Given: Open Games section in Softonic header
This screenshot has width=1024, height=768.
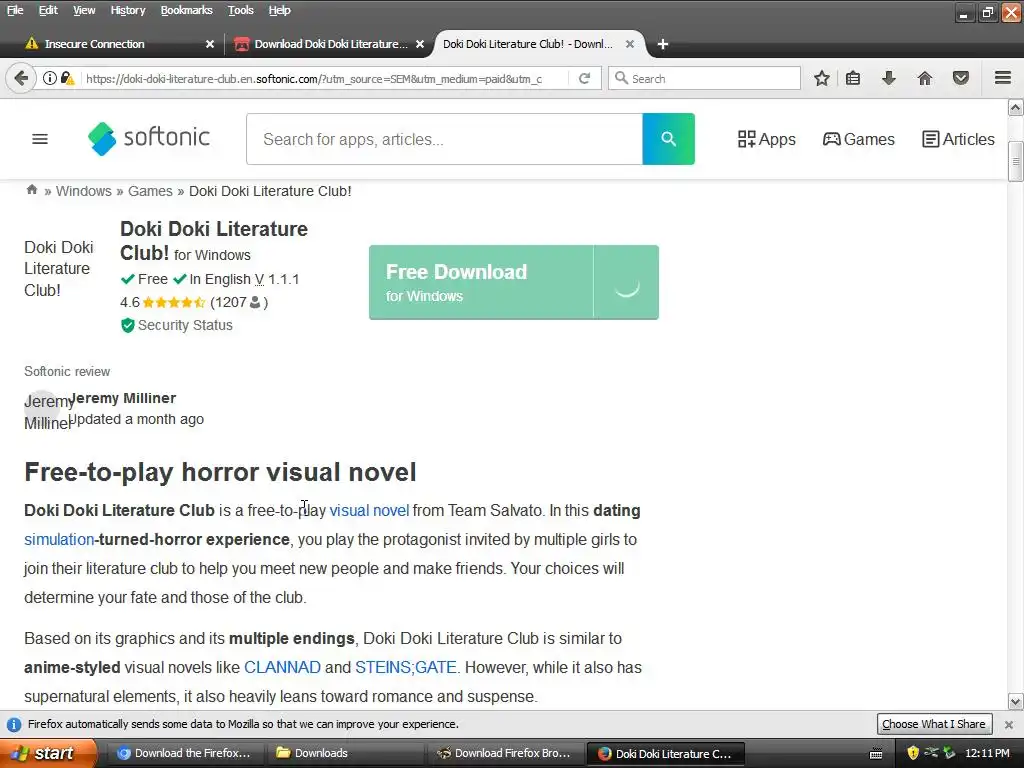Looking at the screenshot, I should pos(858,139).
